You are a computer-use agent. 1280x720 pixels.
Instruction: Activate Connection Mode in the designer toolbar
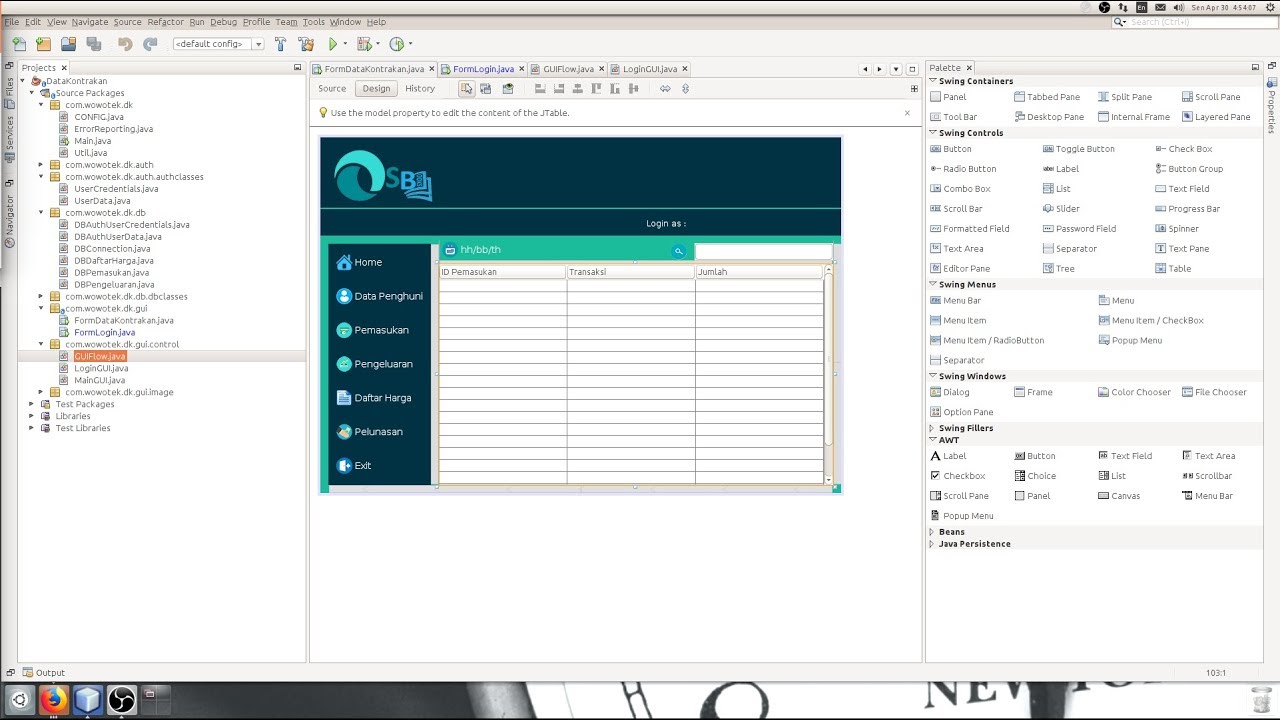[x=486, y=89]
